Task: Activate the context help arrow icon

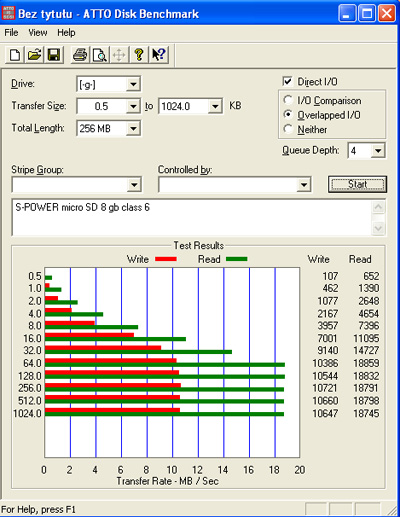Action: tap(159, 55)
